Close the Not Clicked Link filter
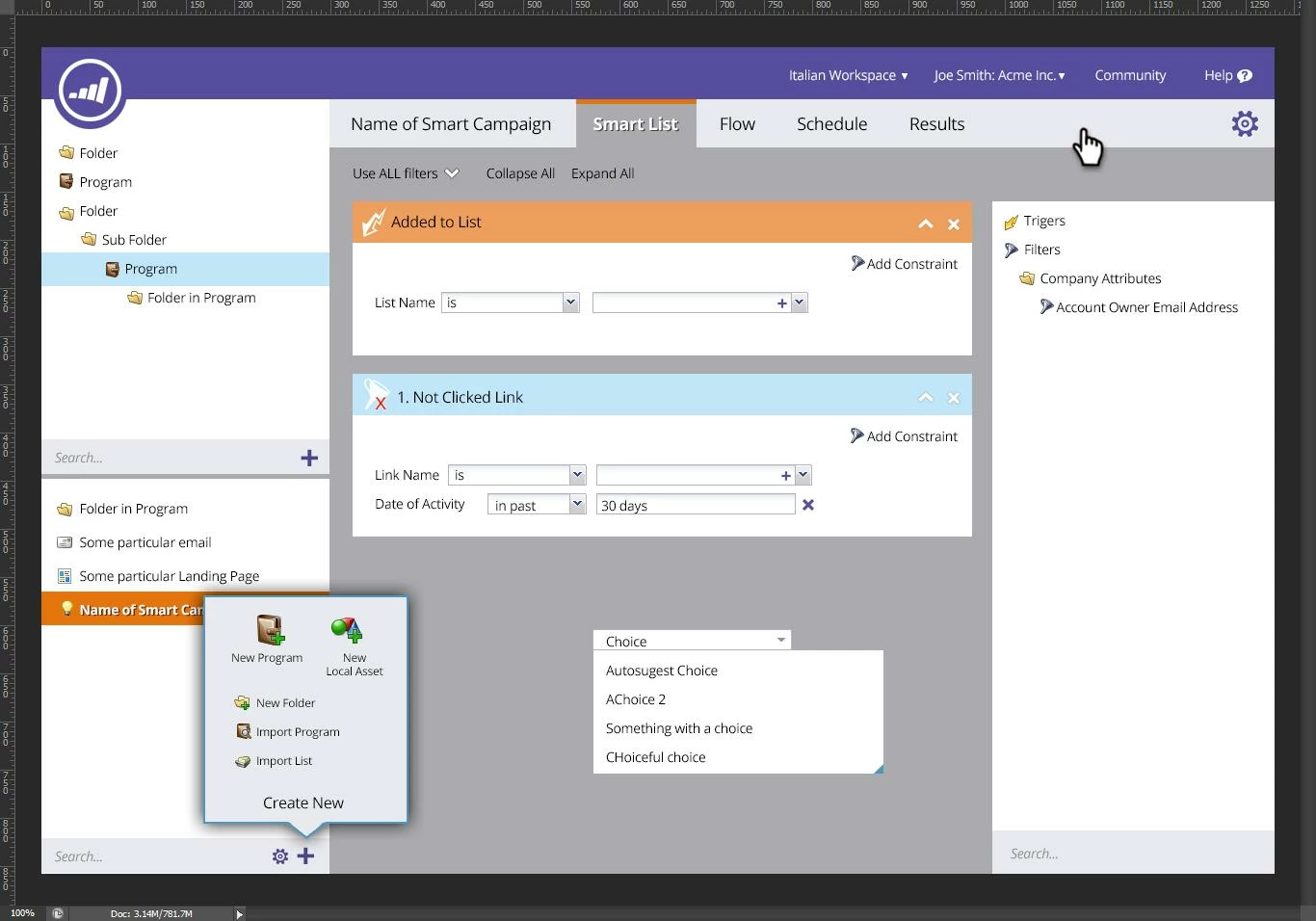The width and height of the screenshot is (1316, 921). point(954,398)
